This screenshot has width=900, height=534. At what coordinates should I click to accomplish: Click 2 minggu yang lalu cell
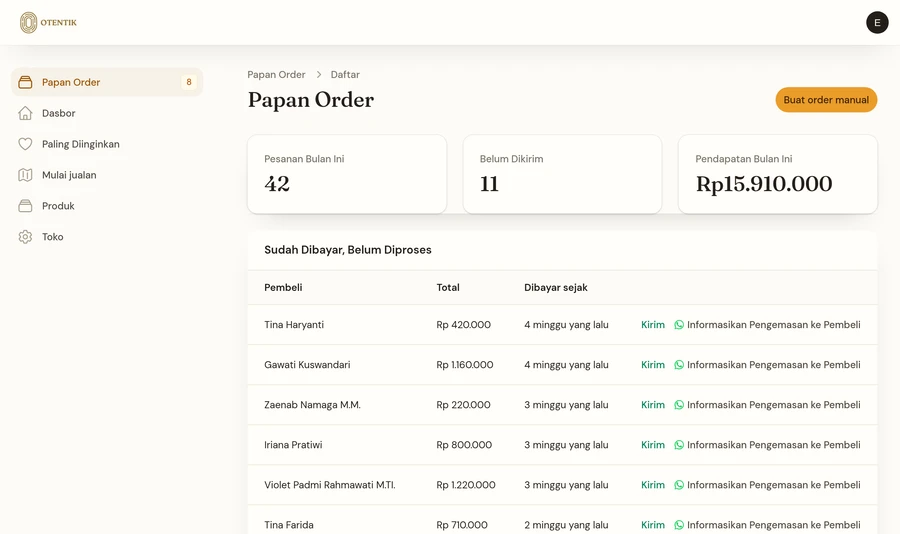pyautogui.click(x=566, y=525)
